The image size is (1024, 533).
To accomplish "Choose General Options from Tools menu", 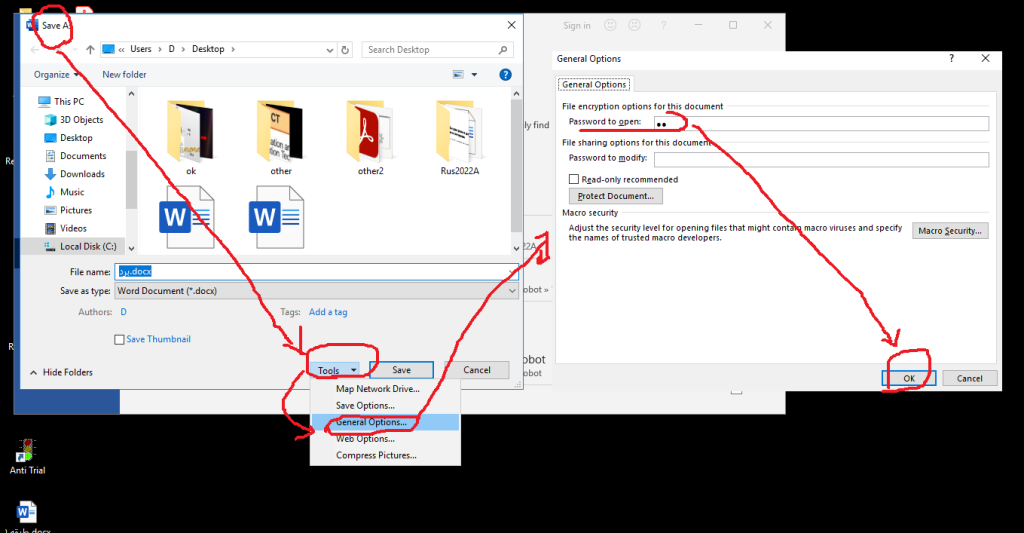I will coord(371,422).
